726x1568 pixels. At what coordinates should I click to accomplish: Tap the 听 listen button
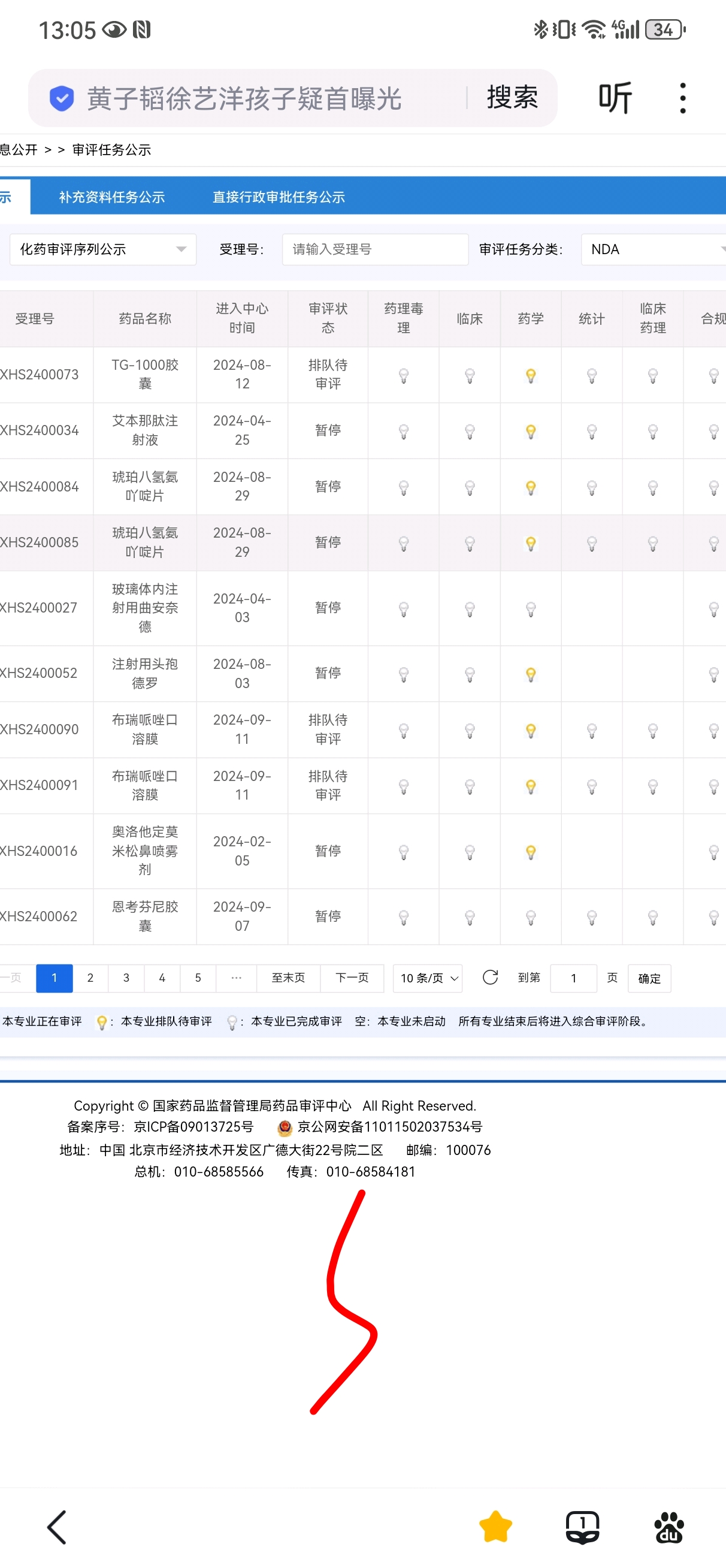(x=615, y=98)
